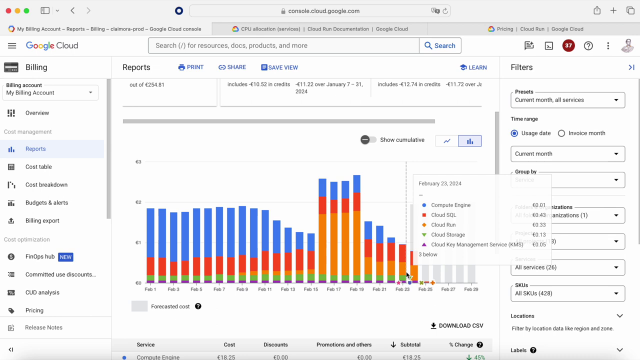Open Cost breakdown page
This screenshot has width=640, height=360.
click(52, 185)
